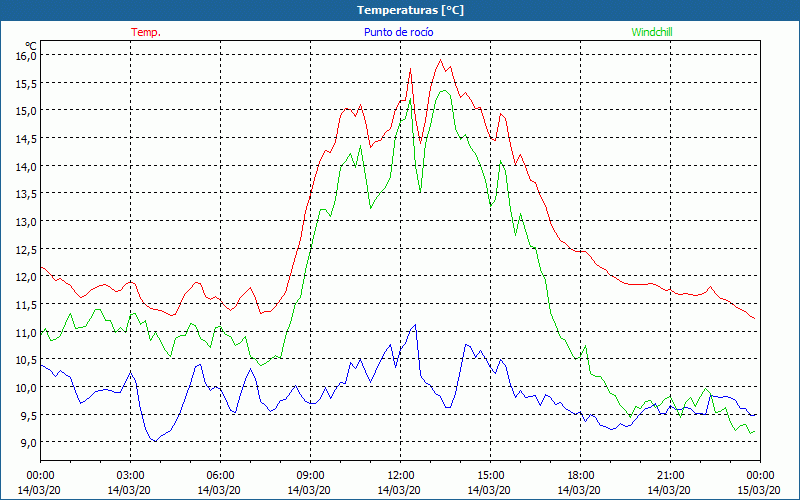Click the 11,5 y-axis value
The height and width of the screenshot is (500, 800).
[x=27, y=305]
